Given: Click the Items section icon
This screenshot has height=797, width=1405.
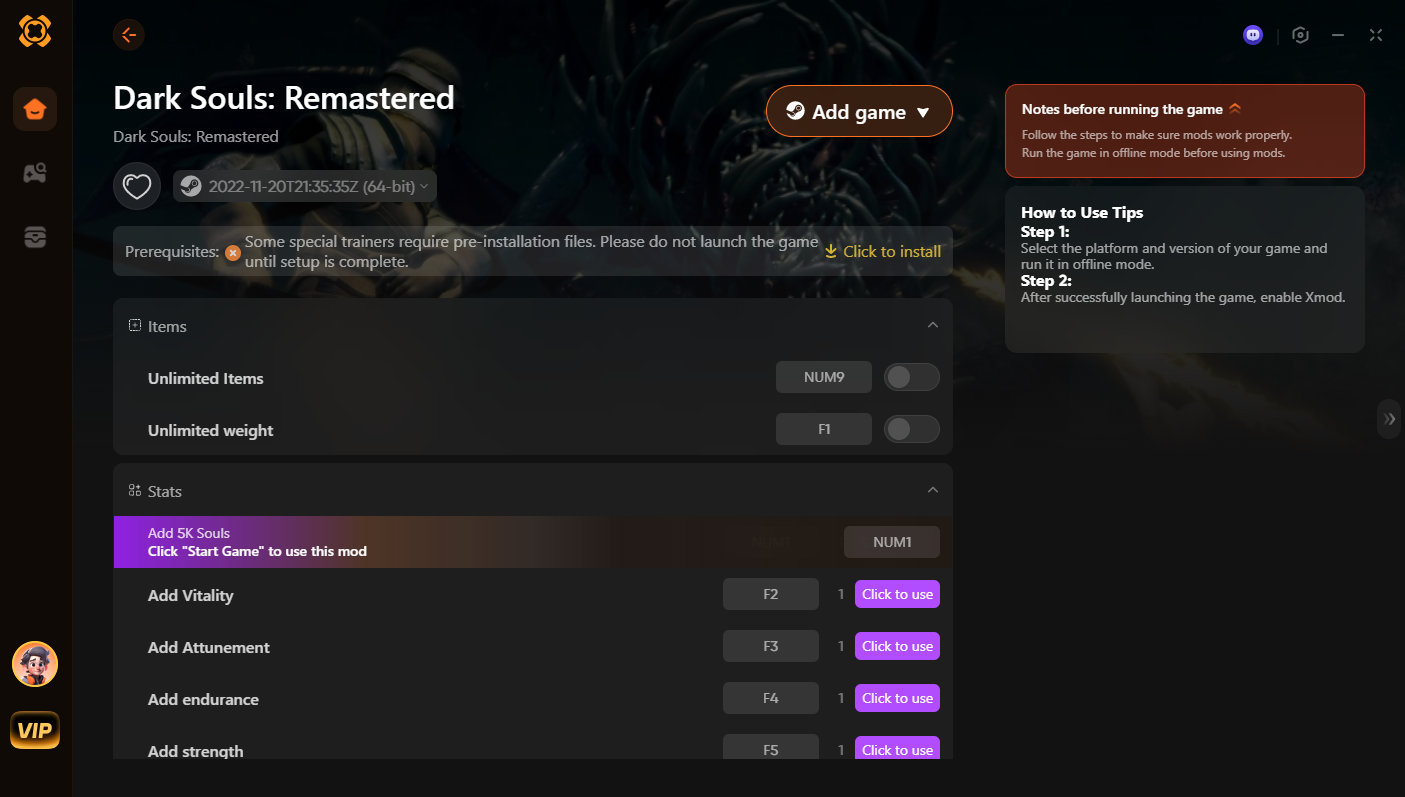Looking at the screenshot, I should coord(135,326).
